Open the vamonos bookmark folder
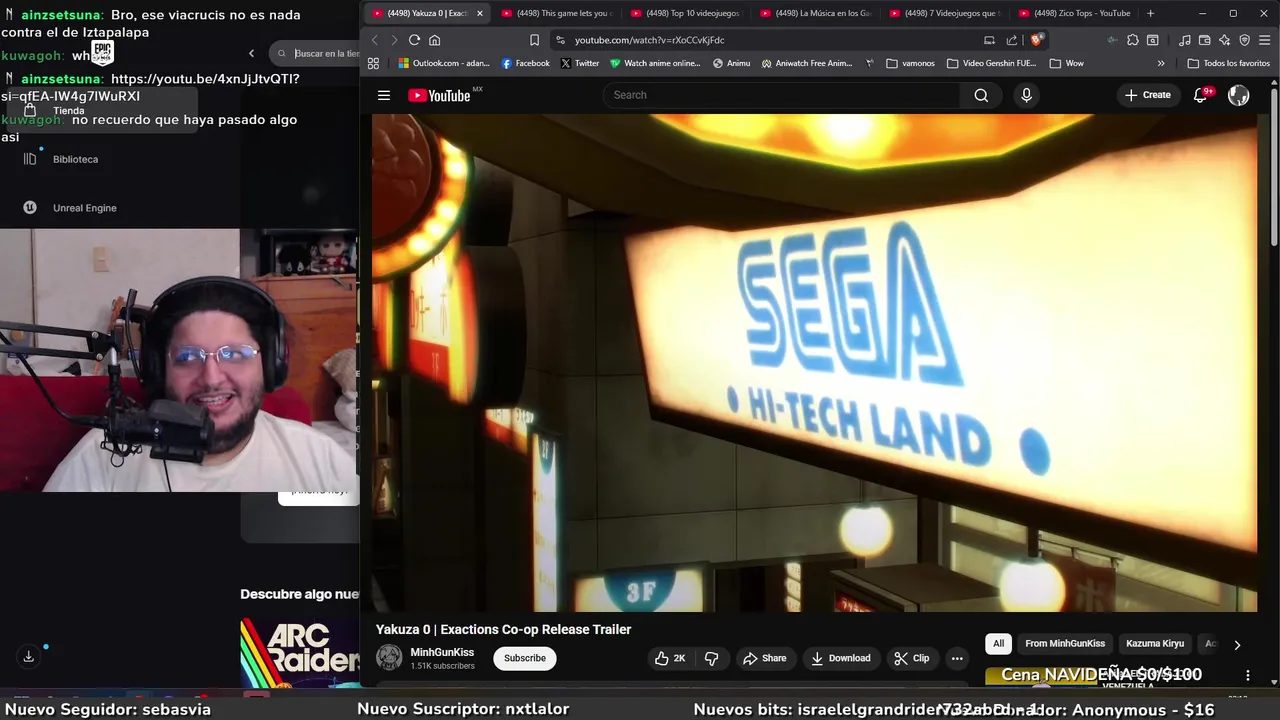The width and height of the screenshot is (1280, 720). 911,63
